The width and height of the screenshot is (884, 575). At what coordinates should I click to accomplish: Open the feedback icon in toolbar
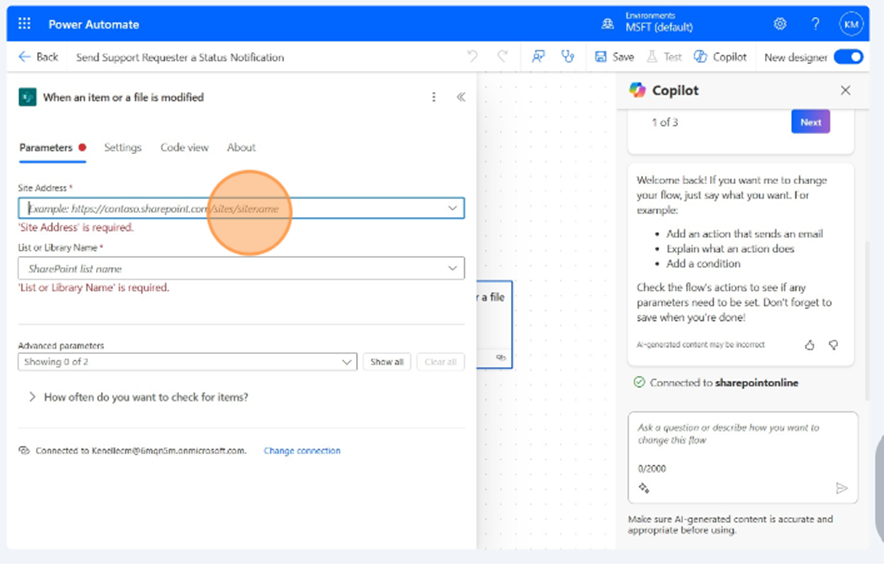[x=538, y=56]
